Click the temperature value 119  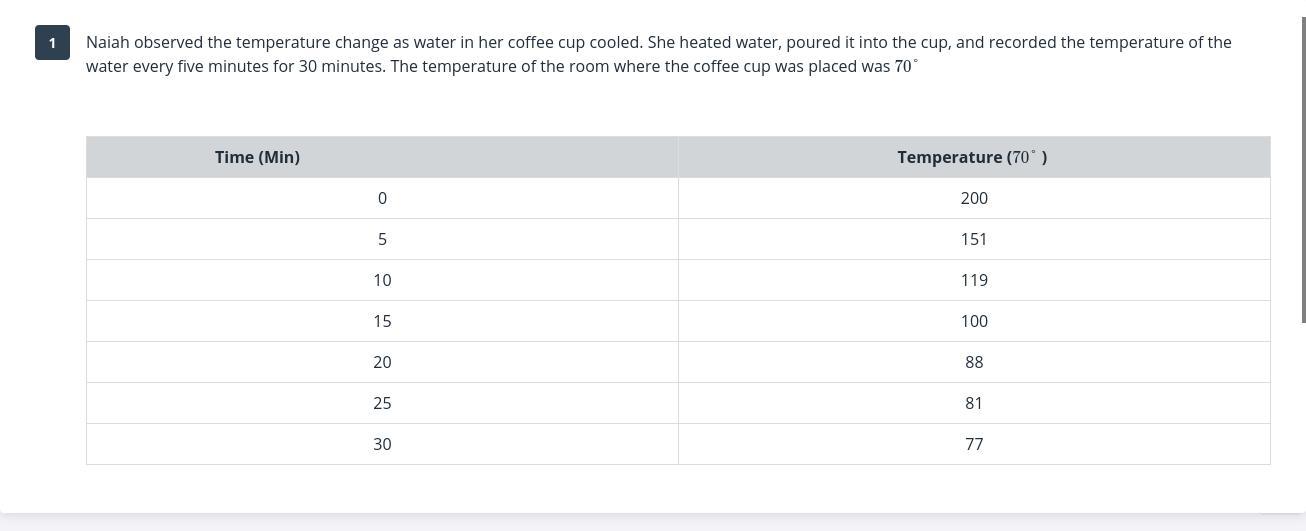[x=974, y=280]
